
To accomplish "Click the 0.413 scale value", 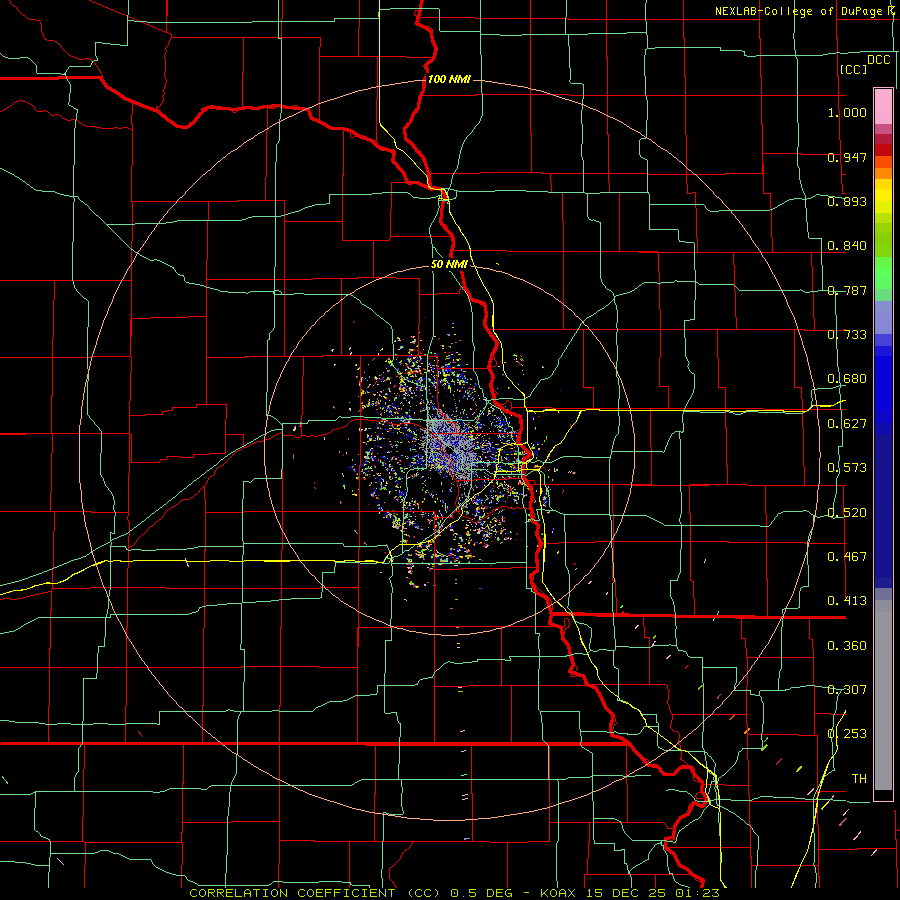I will pyautogui.click(x=847, y=601).
